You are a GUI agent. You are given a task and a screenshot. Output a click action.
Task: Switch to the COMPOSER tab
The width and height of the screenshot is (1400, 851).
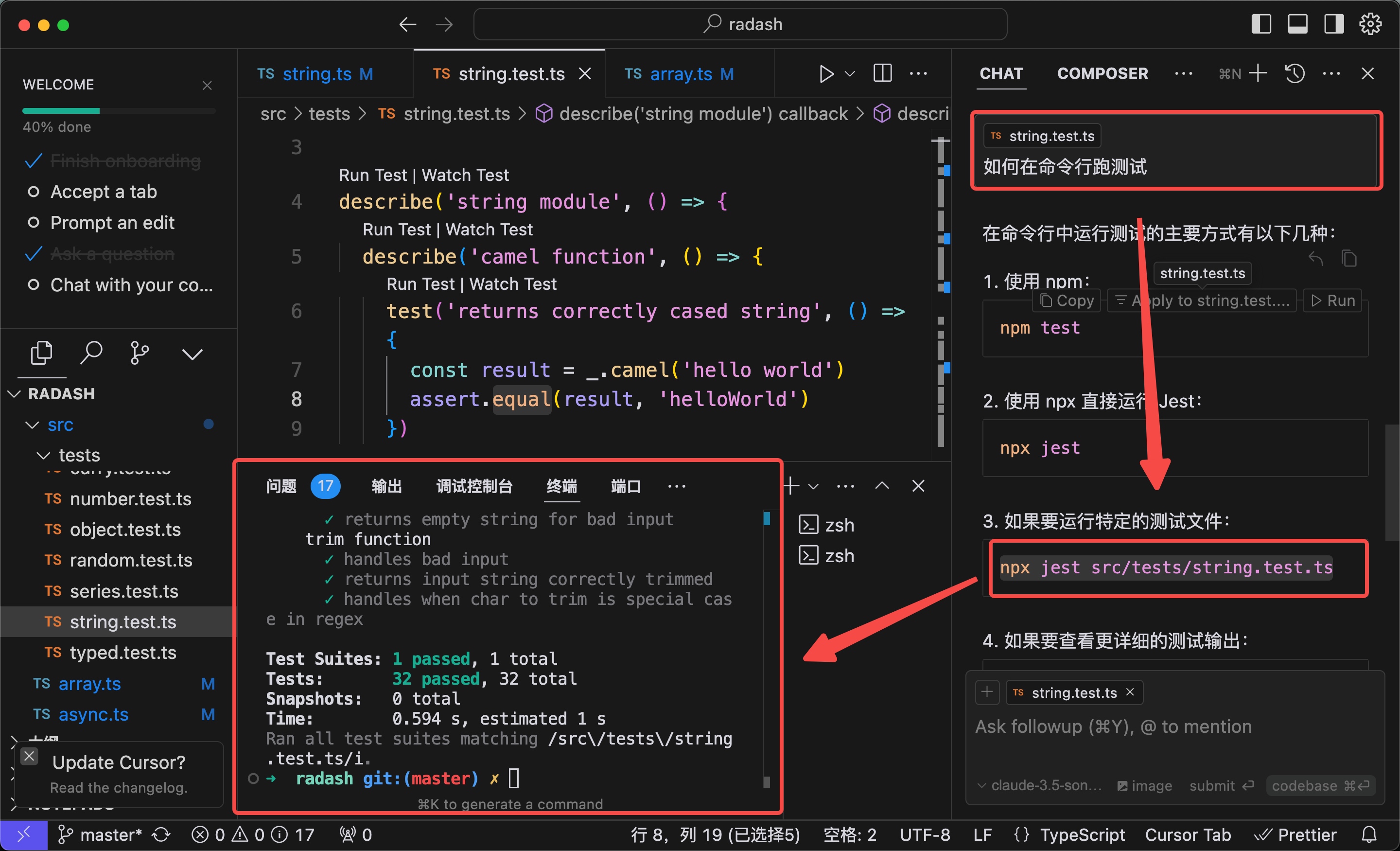point(1102,73)
